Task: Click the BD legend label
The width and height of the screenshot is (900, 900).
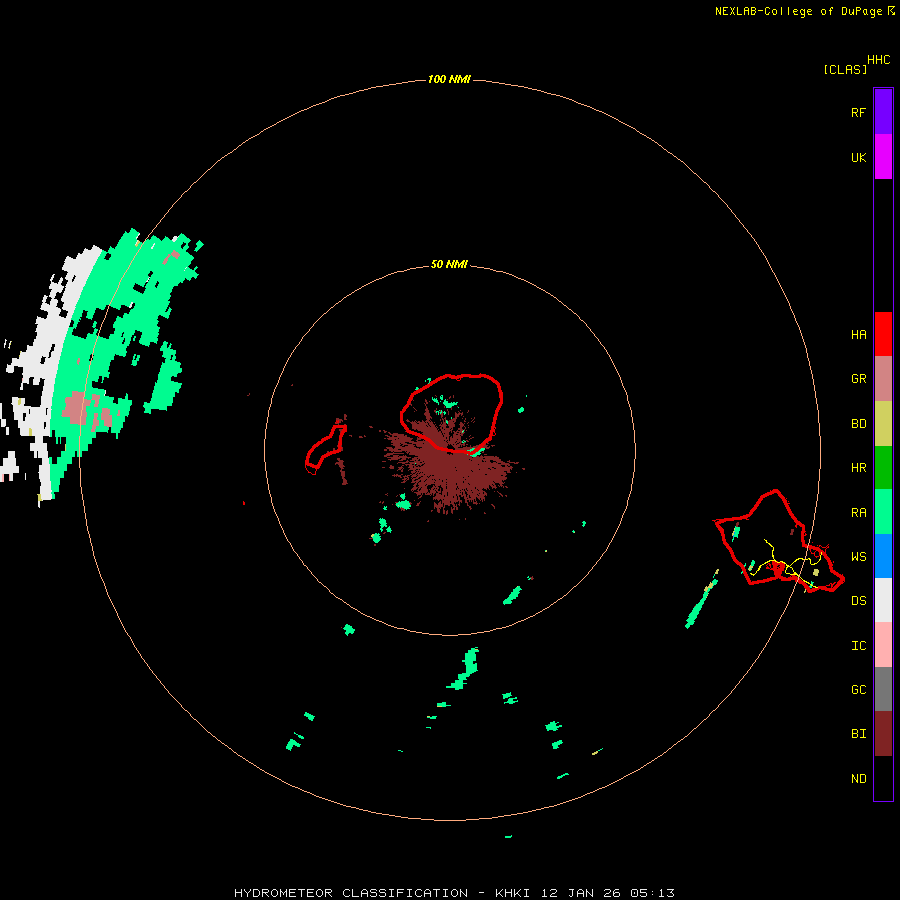Action: 858,423
